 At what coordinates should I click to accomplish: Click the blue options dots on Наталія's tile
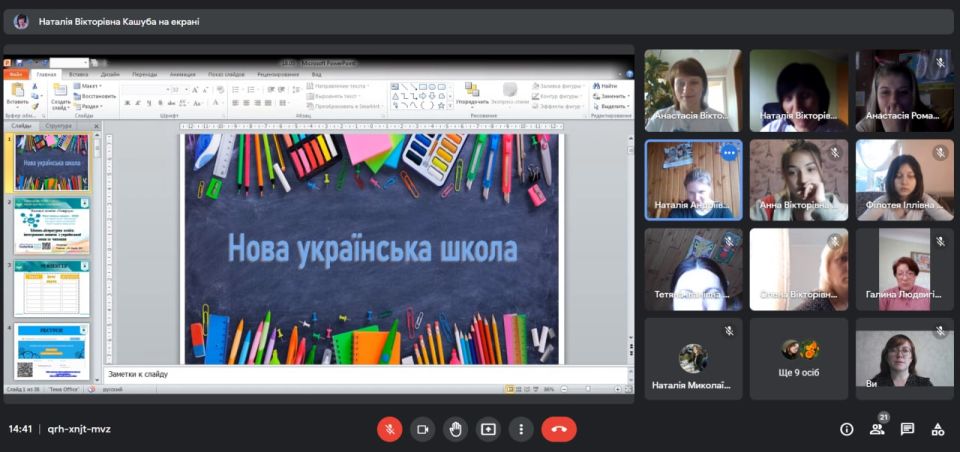[729, 153]
